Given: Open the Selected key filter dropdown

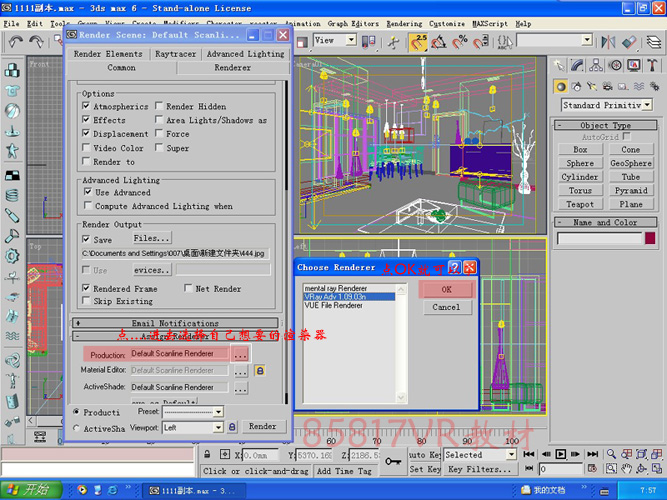Looking at the screenshot, I should tap(511, 454).
